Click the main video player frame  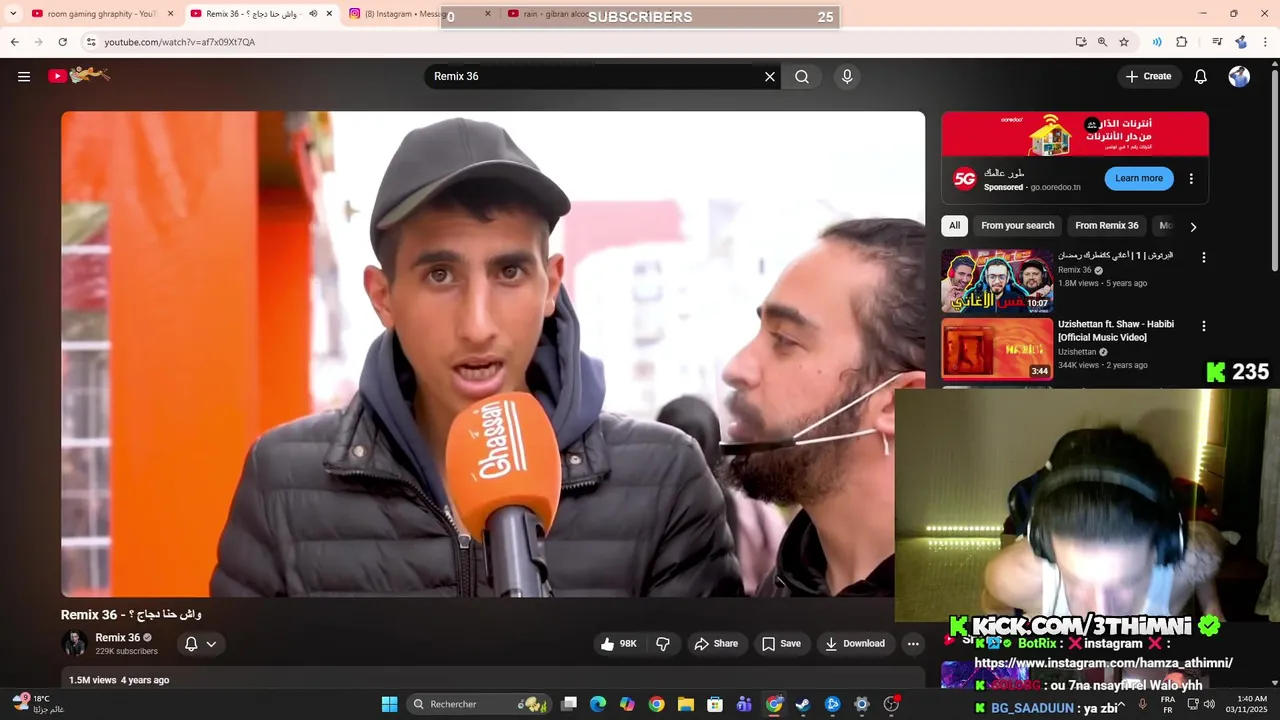[x=493, y=354]
